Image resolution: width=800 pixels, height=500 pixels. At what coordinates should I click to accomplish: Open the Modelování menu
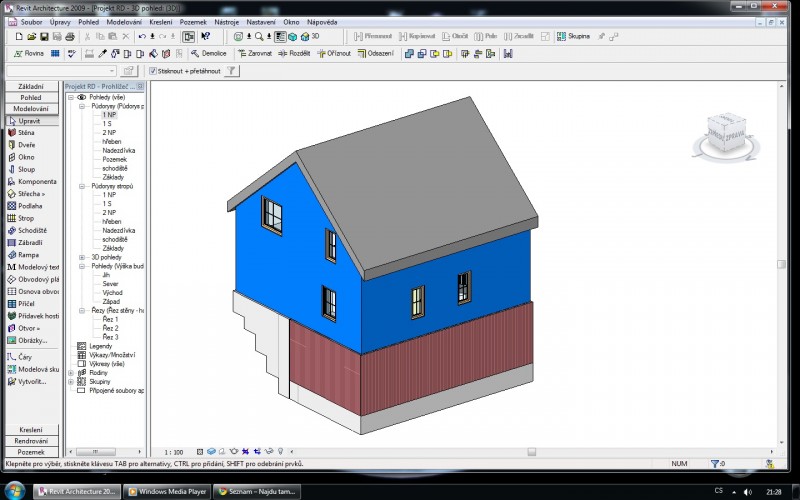[x=124, y=20]
